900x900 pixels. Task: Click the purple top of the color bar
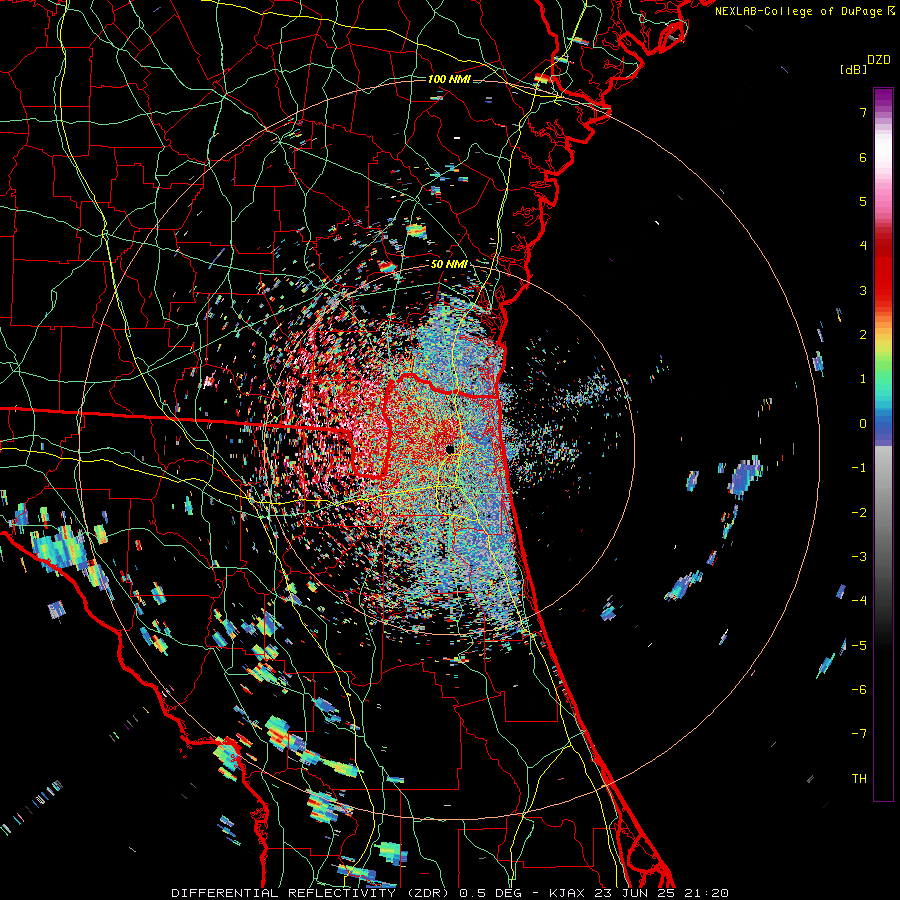tap(883, 96)
